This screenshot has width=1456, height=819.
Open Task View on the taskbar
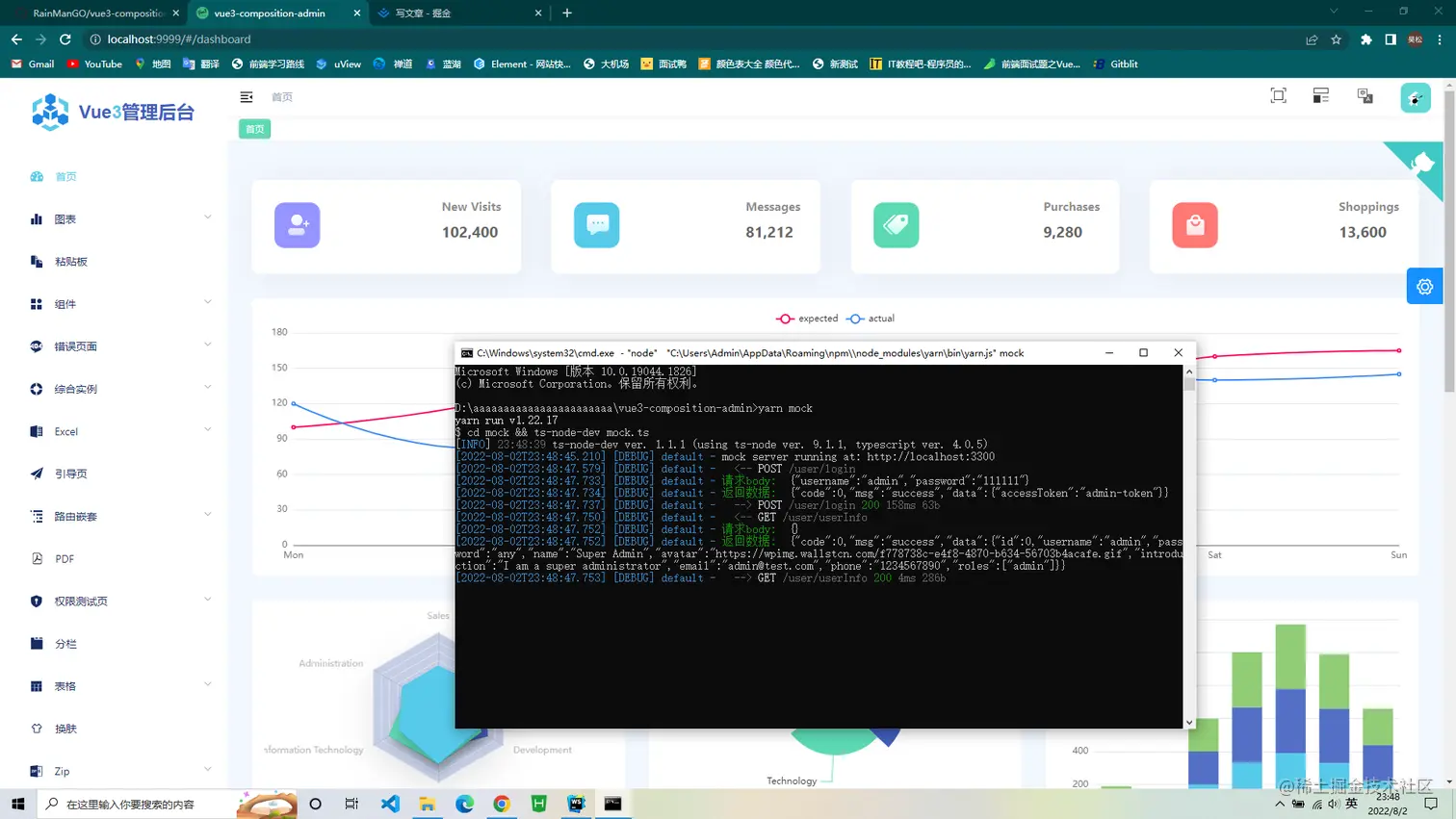click(351, 804)
